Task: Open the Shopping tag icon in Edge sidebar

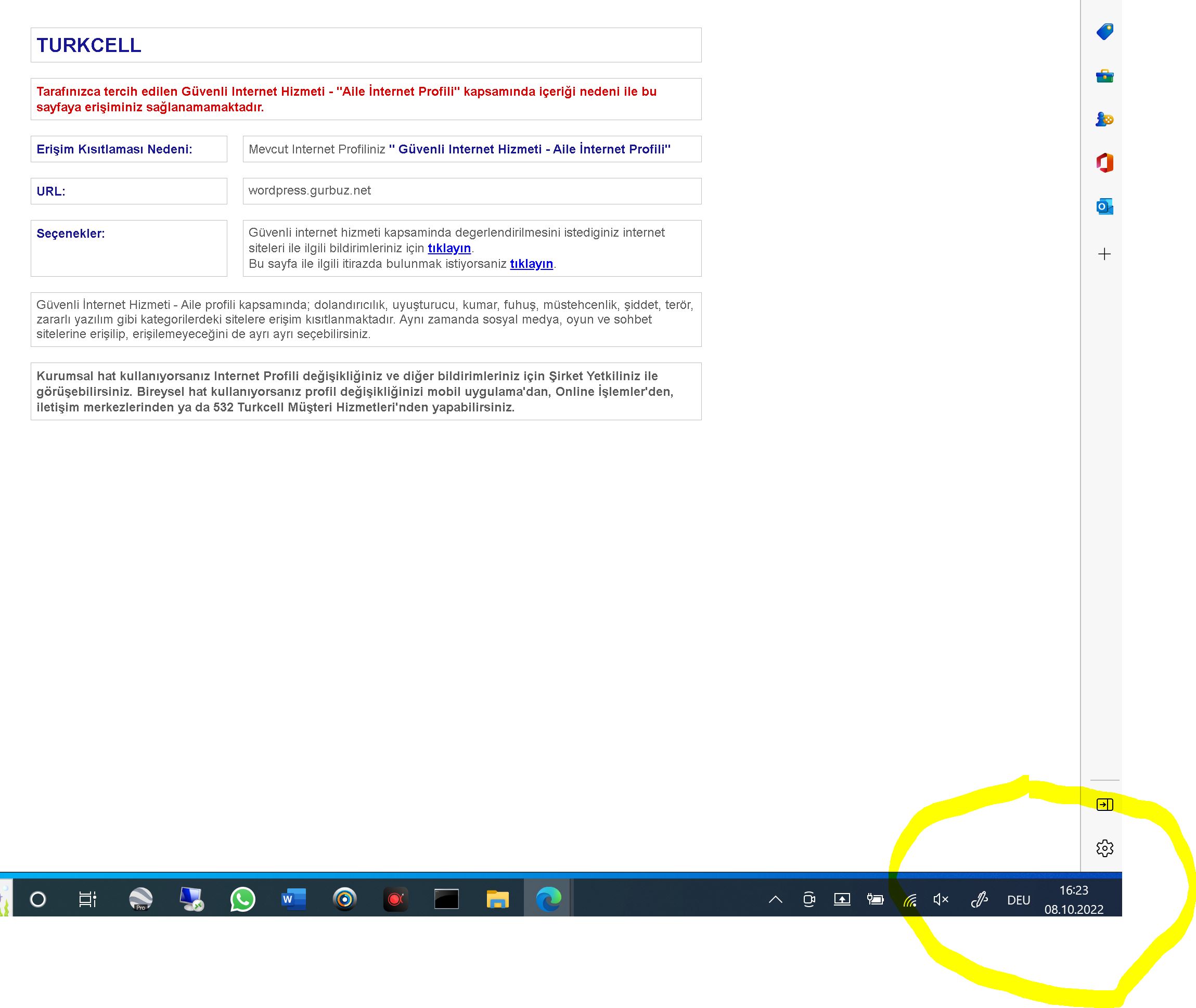Action: pos(1104,32)
